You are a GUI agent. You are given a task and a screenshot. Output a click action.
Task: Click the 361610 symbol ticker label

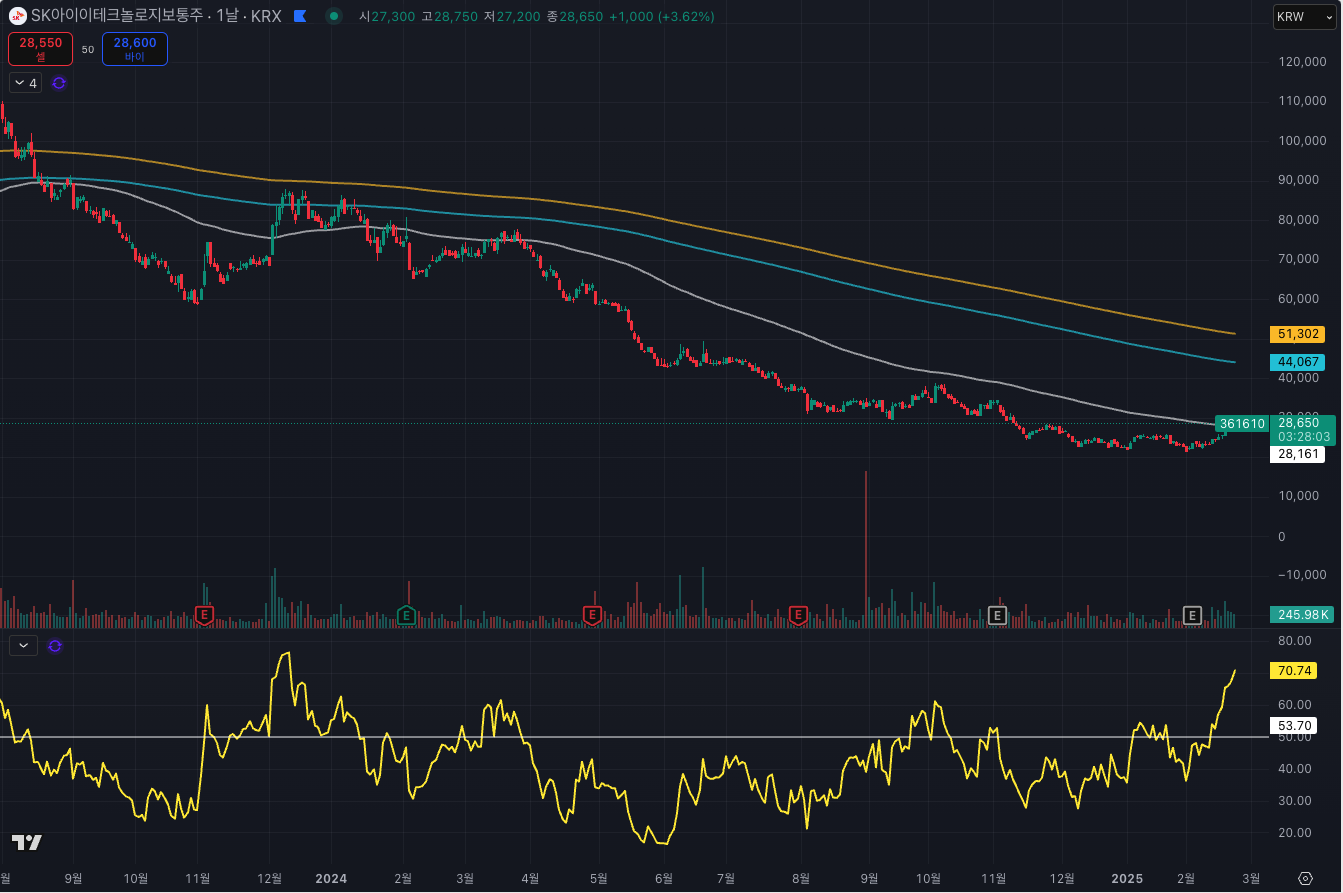click(x=1242, y=423)
